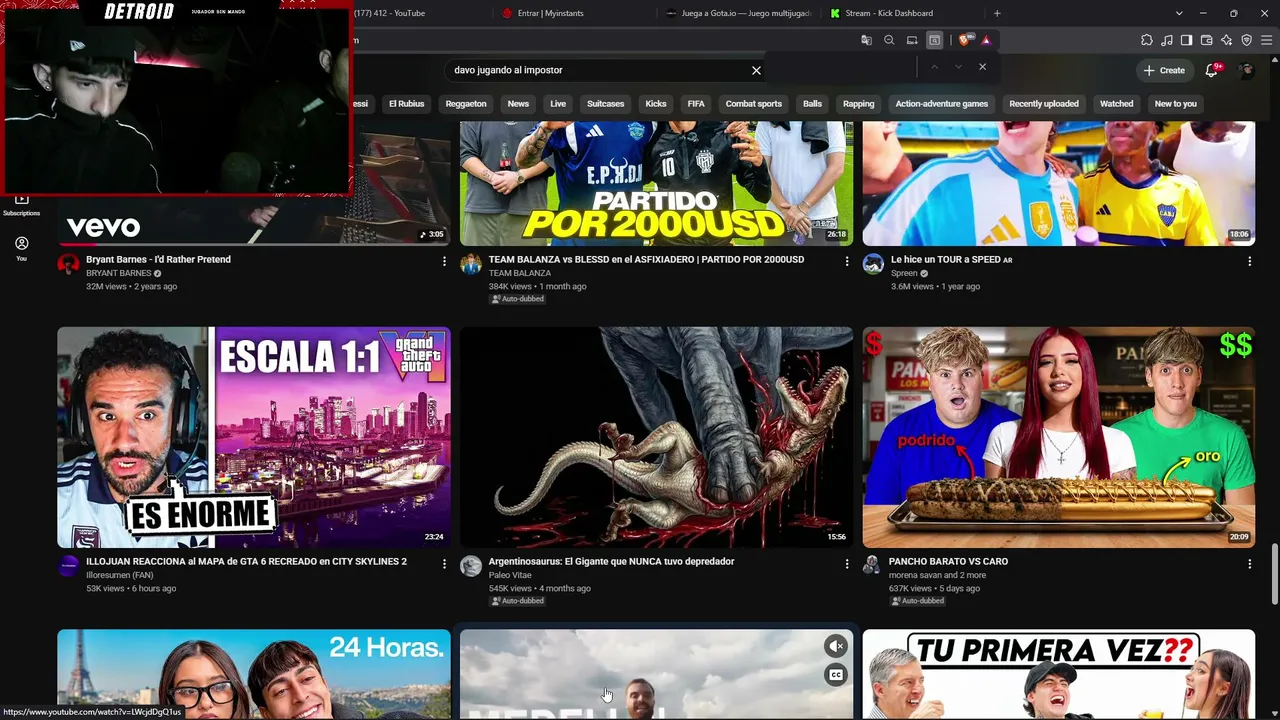Select the Combat sports filter chip
Viewport: 1280px width, 720px height.
[x=754, y=104]
